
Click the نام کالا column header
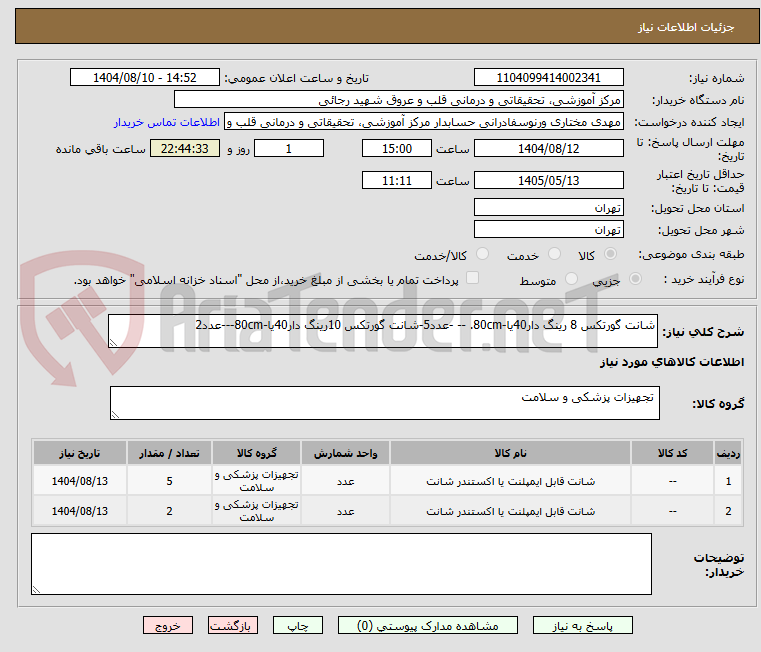(510, 453)
